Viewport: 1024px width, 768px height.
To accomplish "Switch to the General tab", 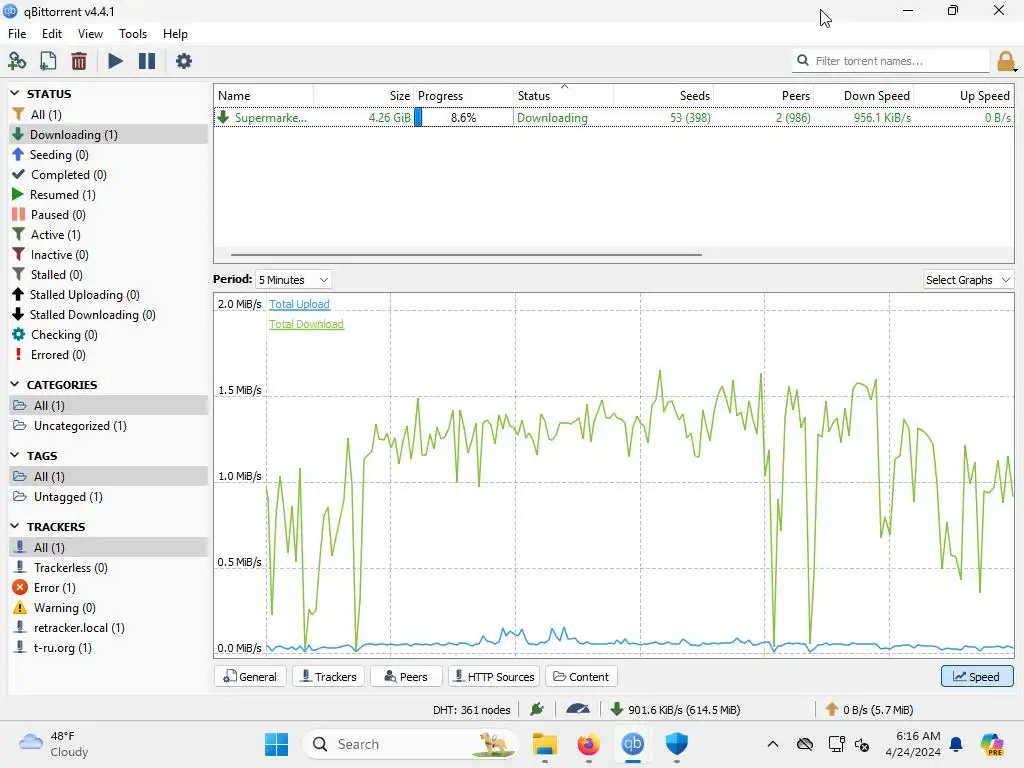I will [x=250, y=677].
